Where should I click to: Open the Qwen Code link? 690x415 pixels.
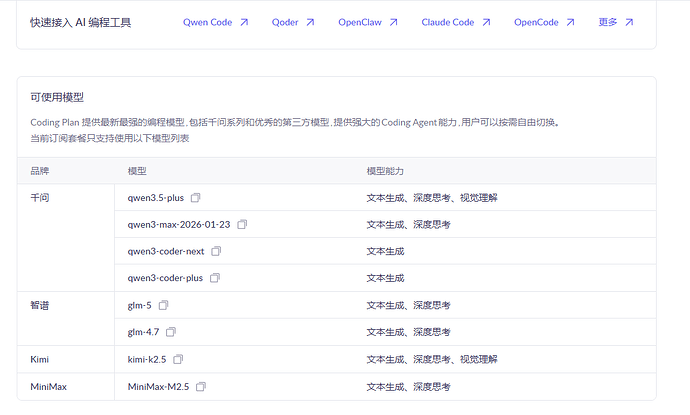click(x=207, y=22)
